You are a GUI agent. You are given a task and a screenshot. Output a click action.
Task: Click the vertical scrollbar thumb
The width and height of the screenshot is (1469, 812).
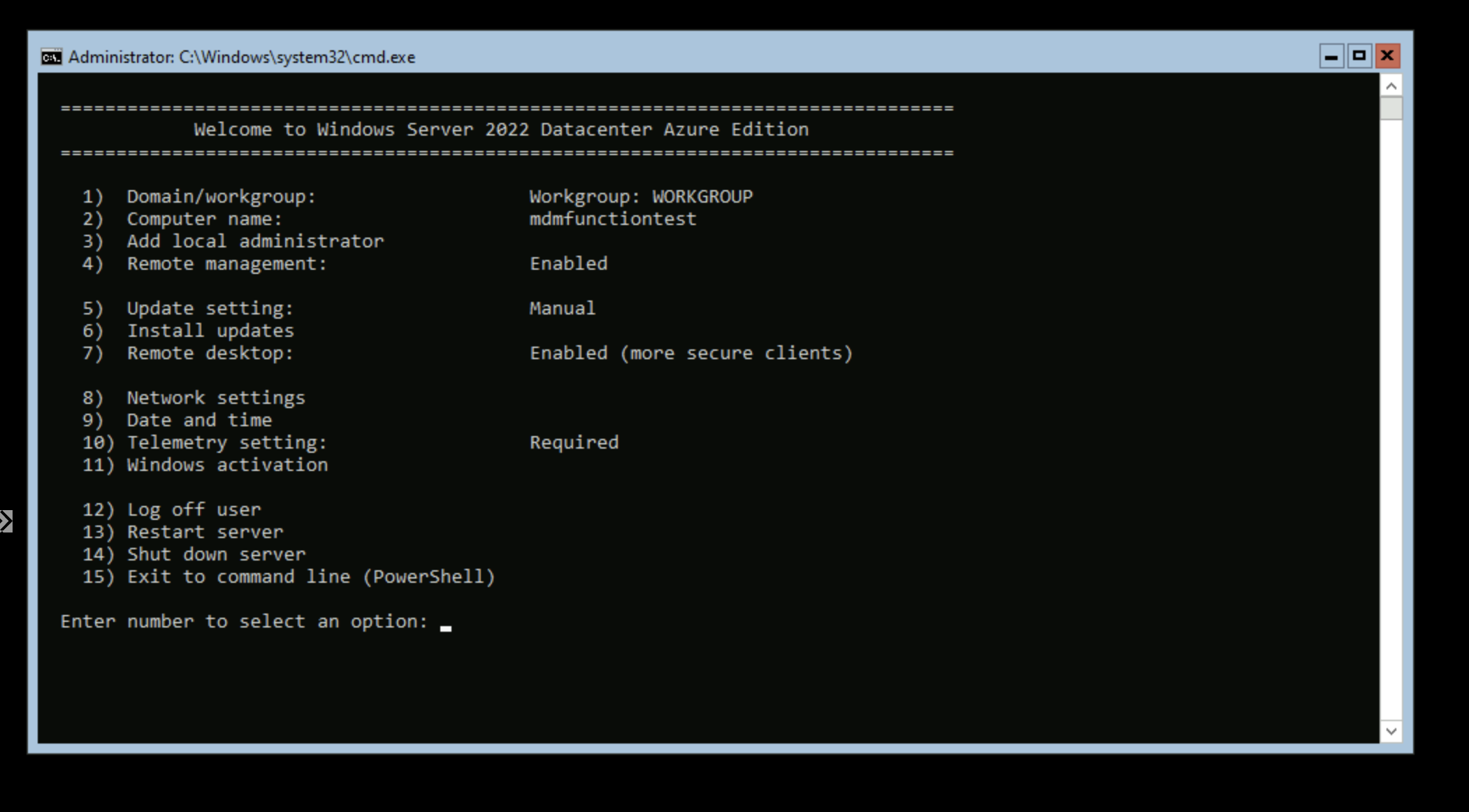tap(1391, 108)
